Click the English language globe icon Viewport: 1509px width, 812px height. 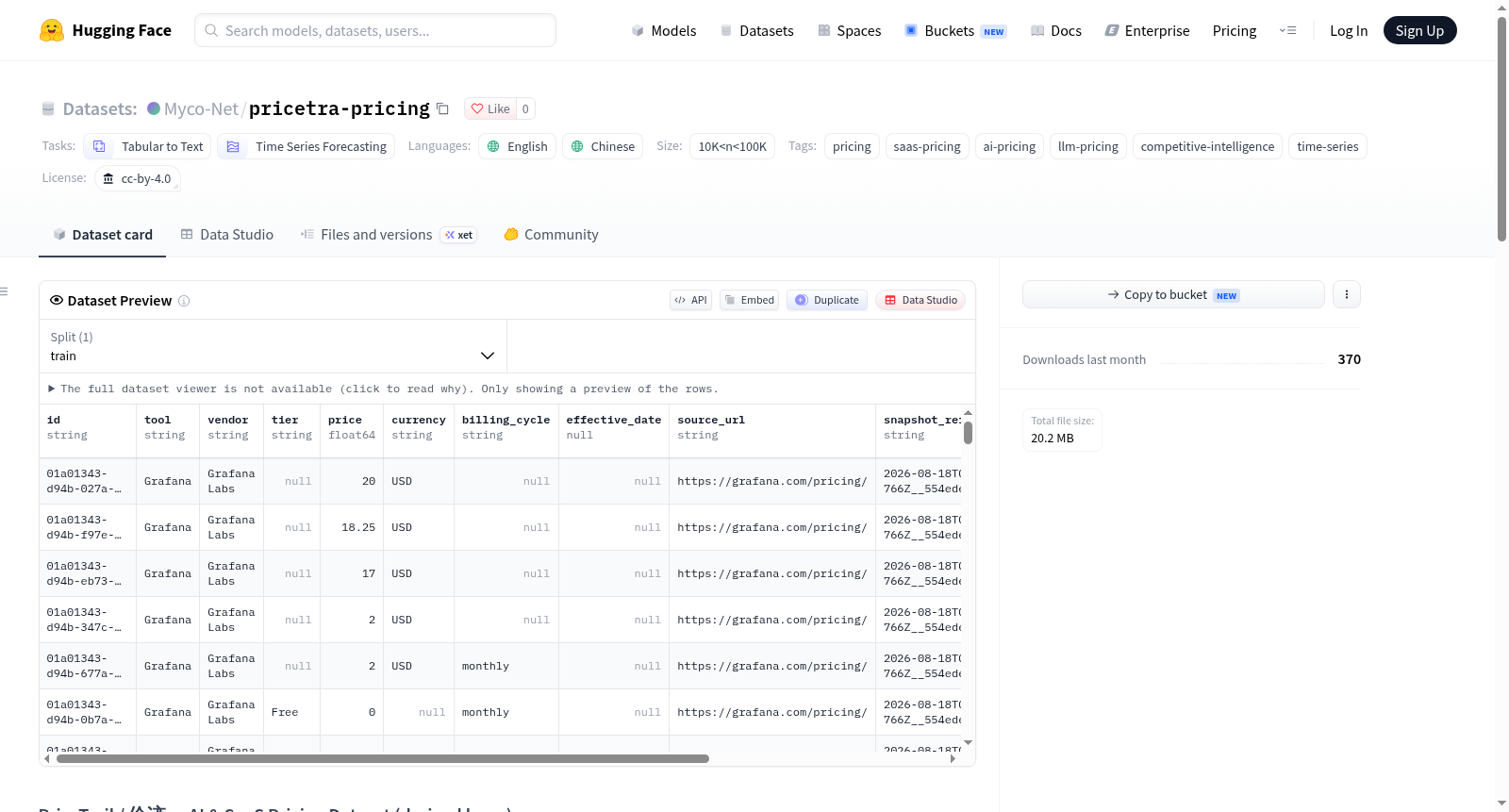click(x=493, y=146)
